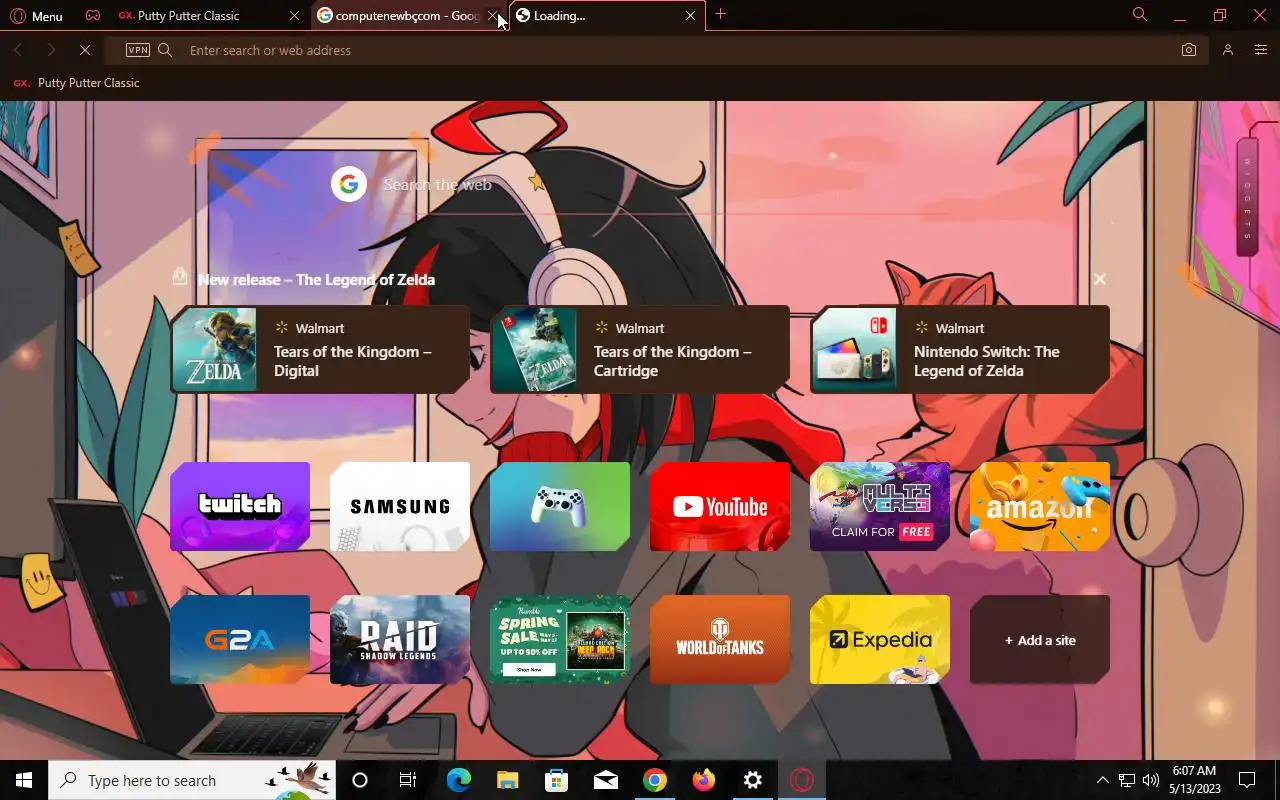Open Walmart Nintendo Switch Zelda card
Viewport: 1280px width, 800px height.
[960, 349]
